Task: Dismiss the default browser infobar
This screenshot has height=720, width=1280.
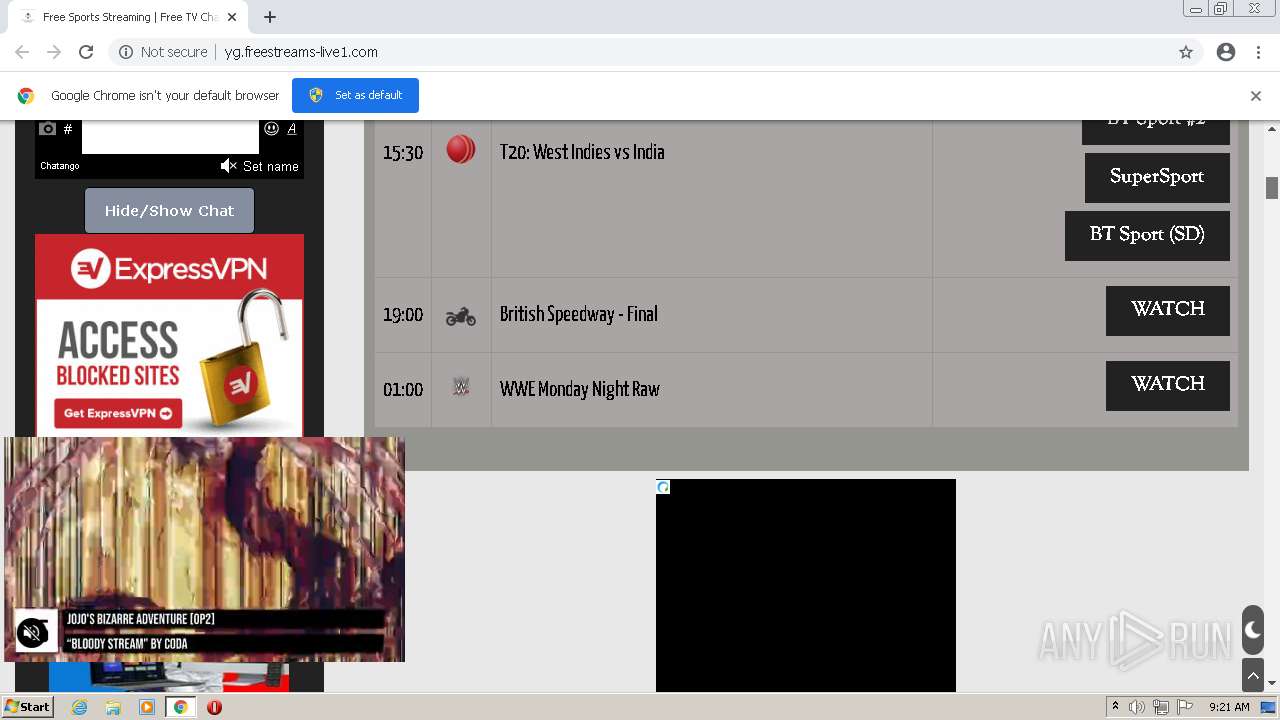Action: coord(1256,96)
